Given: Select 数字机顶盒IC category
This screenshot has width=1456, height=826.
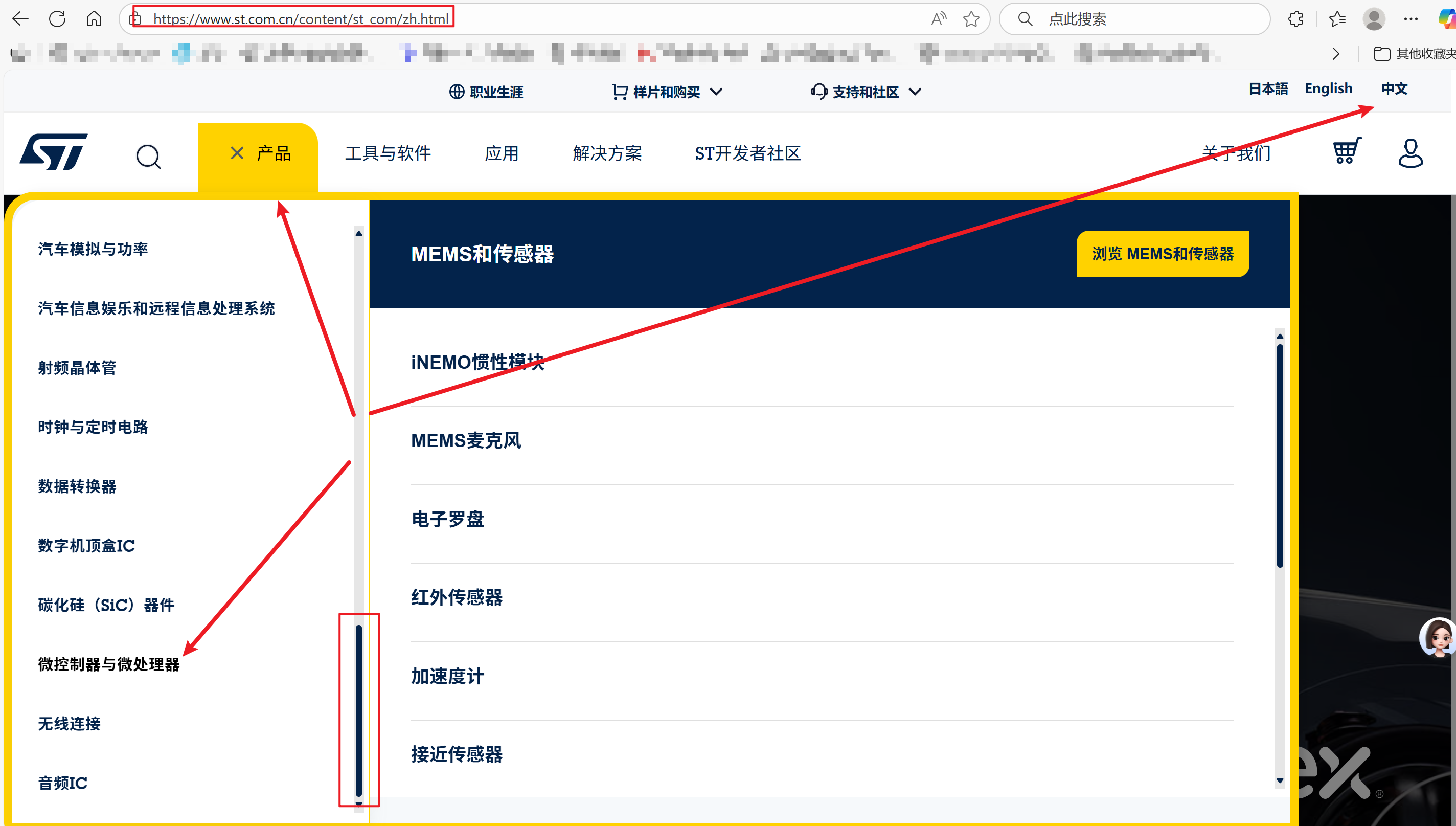Looking at the screenshot, I should coord(86,546).
